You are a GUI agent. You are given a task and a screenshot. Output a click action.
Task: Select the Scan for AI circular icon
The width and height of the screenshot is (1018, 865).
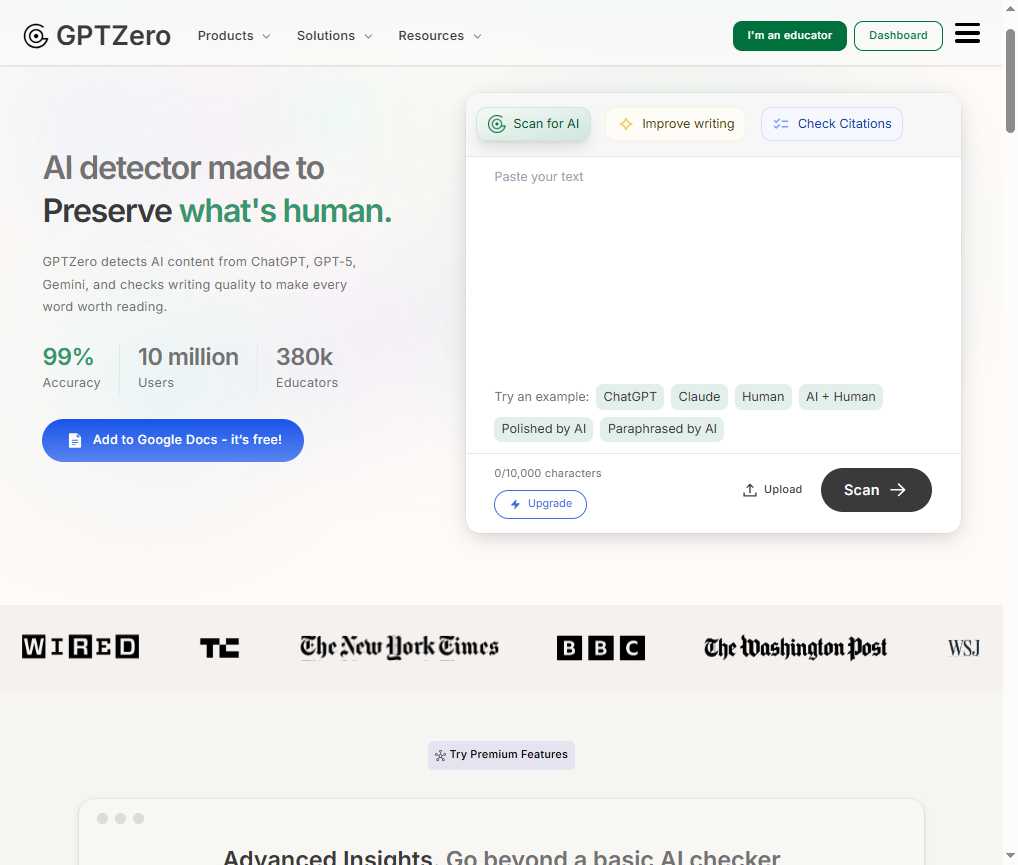tap(496, 123)
